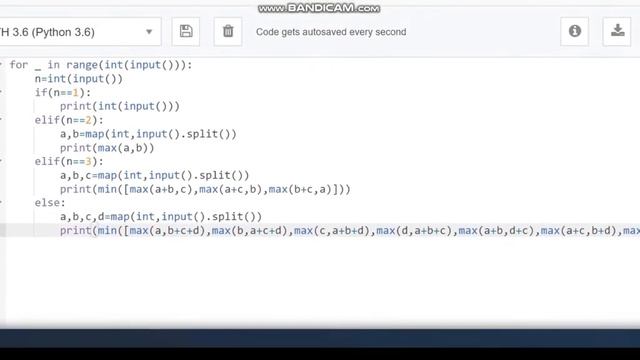Viewport: 640px width, 360px height.
Task: Click the save code floppy disk icon
Action: point(186,31)
